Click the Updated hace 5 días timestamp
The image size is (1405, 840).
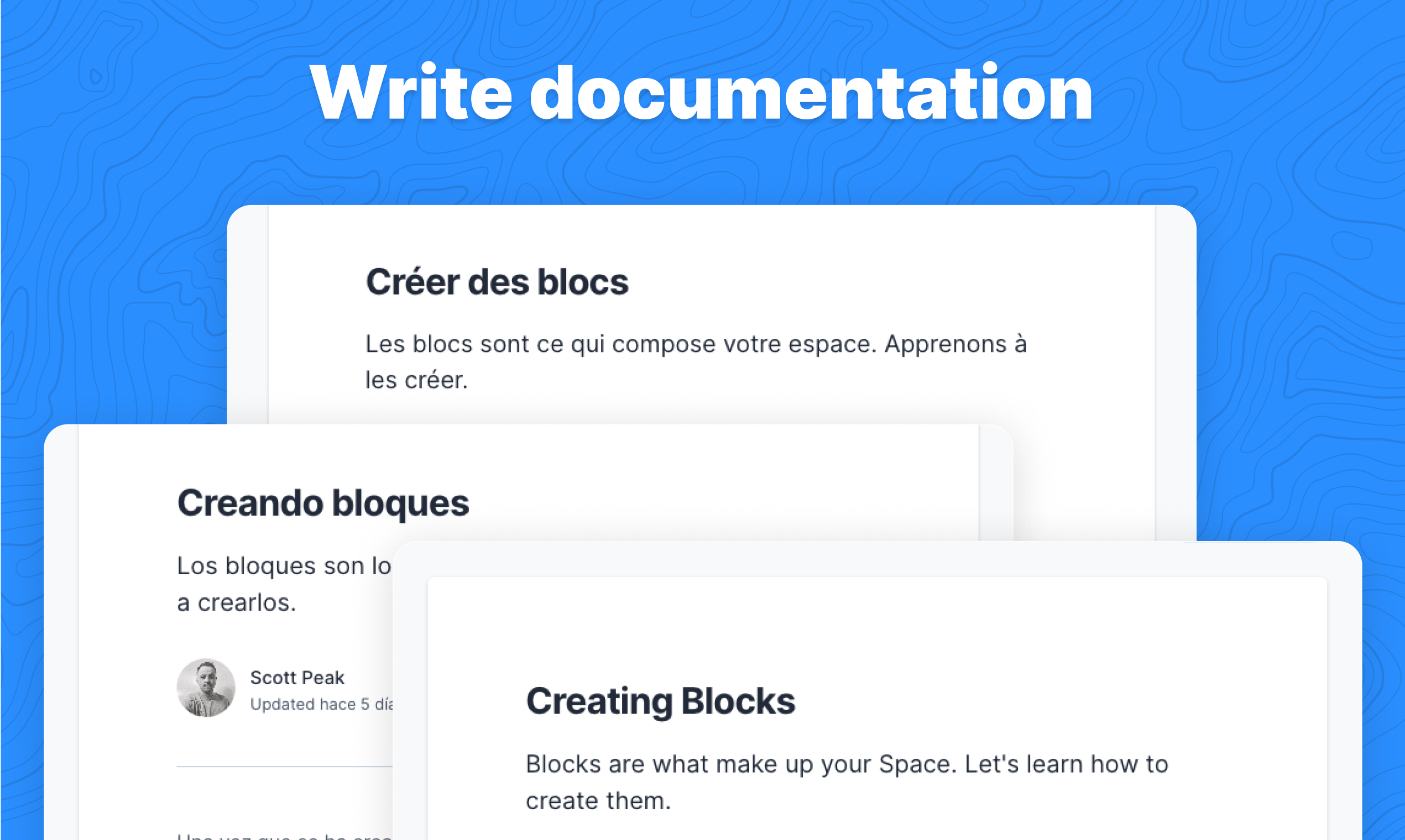[321, 704]
